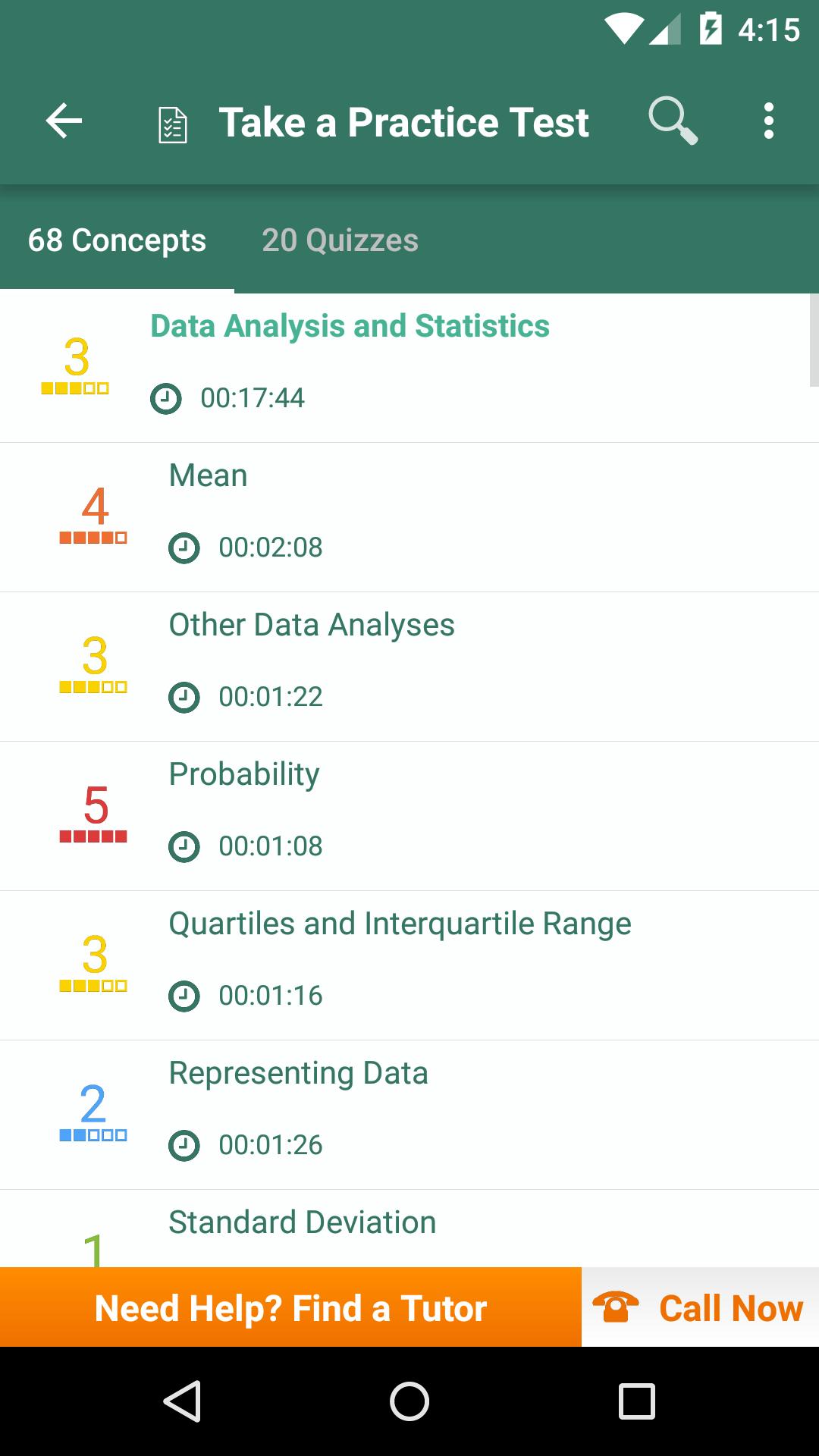The image size is (819, 1456).
Task: Open the Standard Deviation concept
Action: (409, 1228)
